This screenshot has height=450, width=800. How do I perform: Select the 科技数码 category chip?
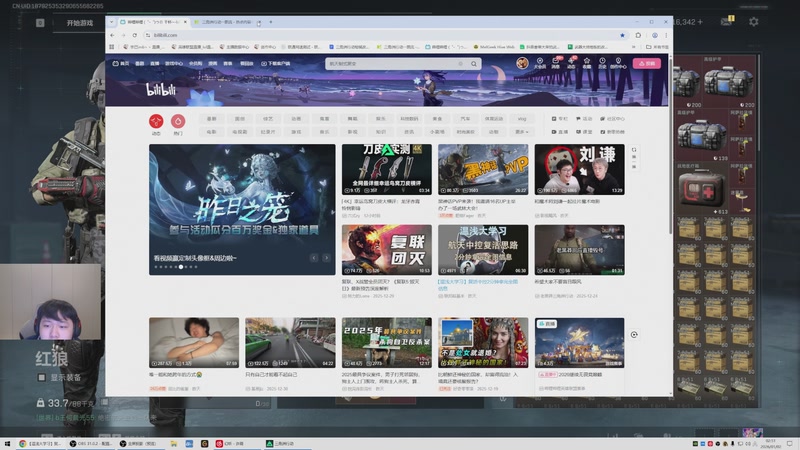409,119
